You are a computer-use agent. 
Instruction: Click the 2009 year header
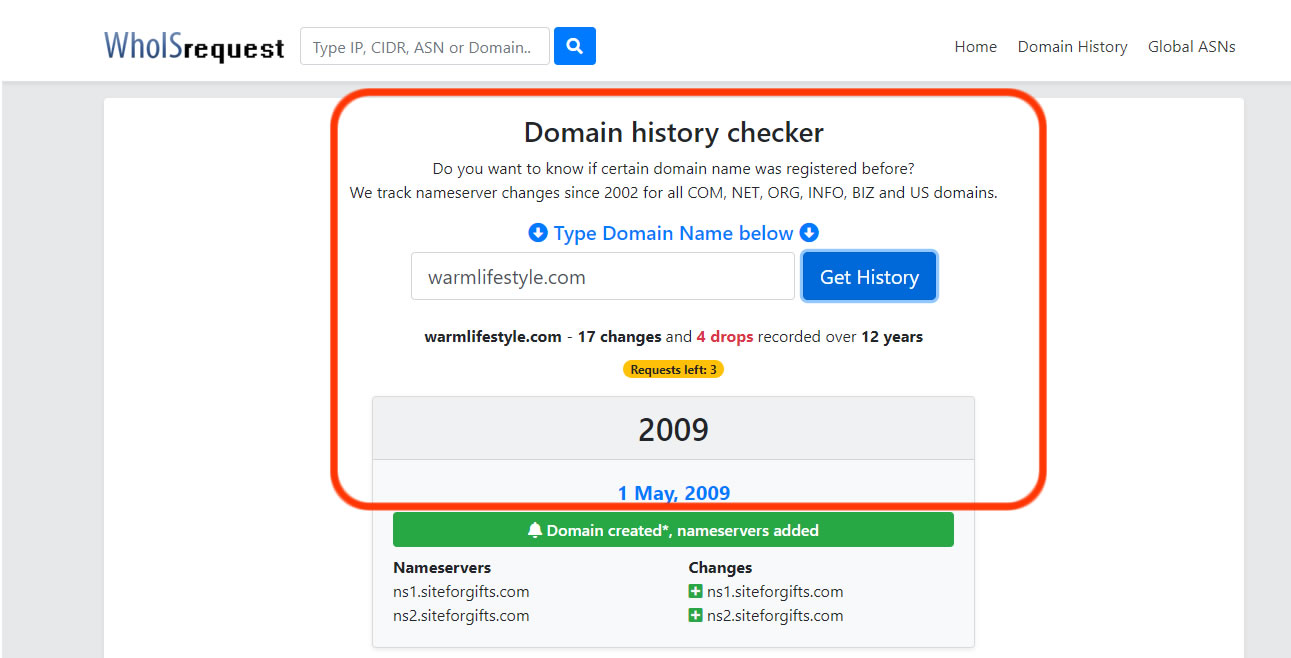pos(674,429)
